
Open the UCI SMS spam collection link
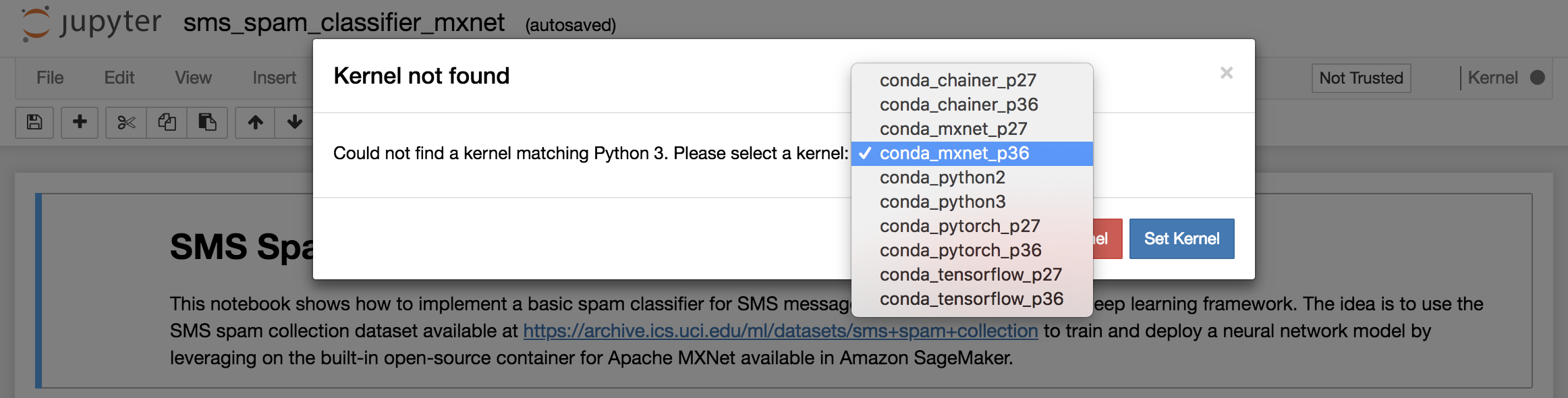coord(781,331)
